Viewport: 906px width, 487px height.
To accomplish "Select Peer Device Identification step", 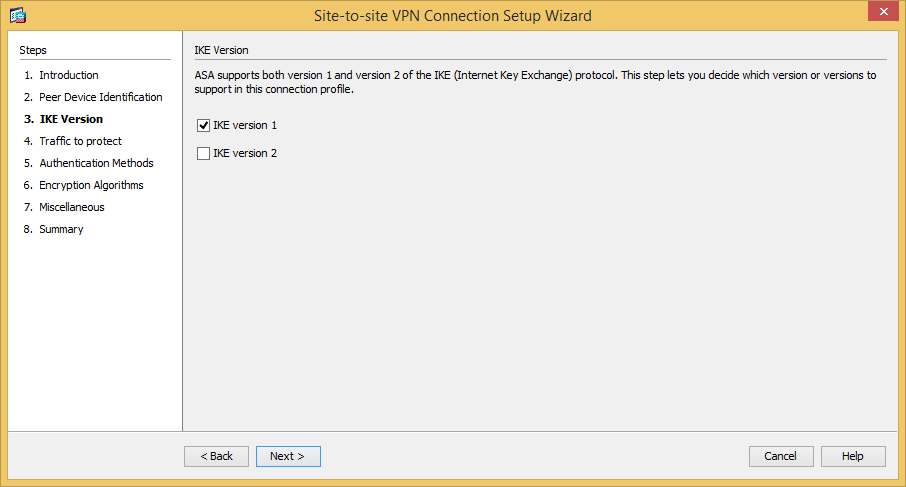I will pos(93,97).
